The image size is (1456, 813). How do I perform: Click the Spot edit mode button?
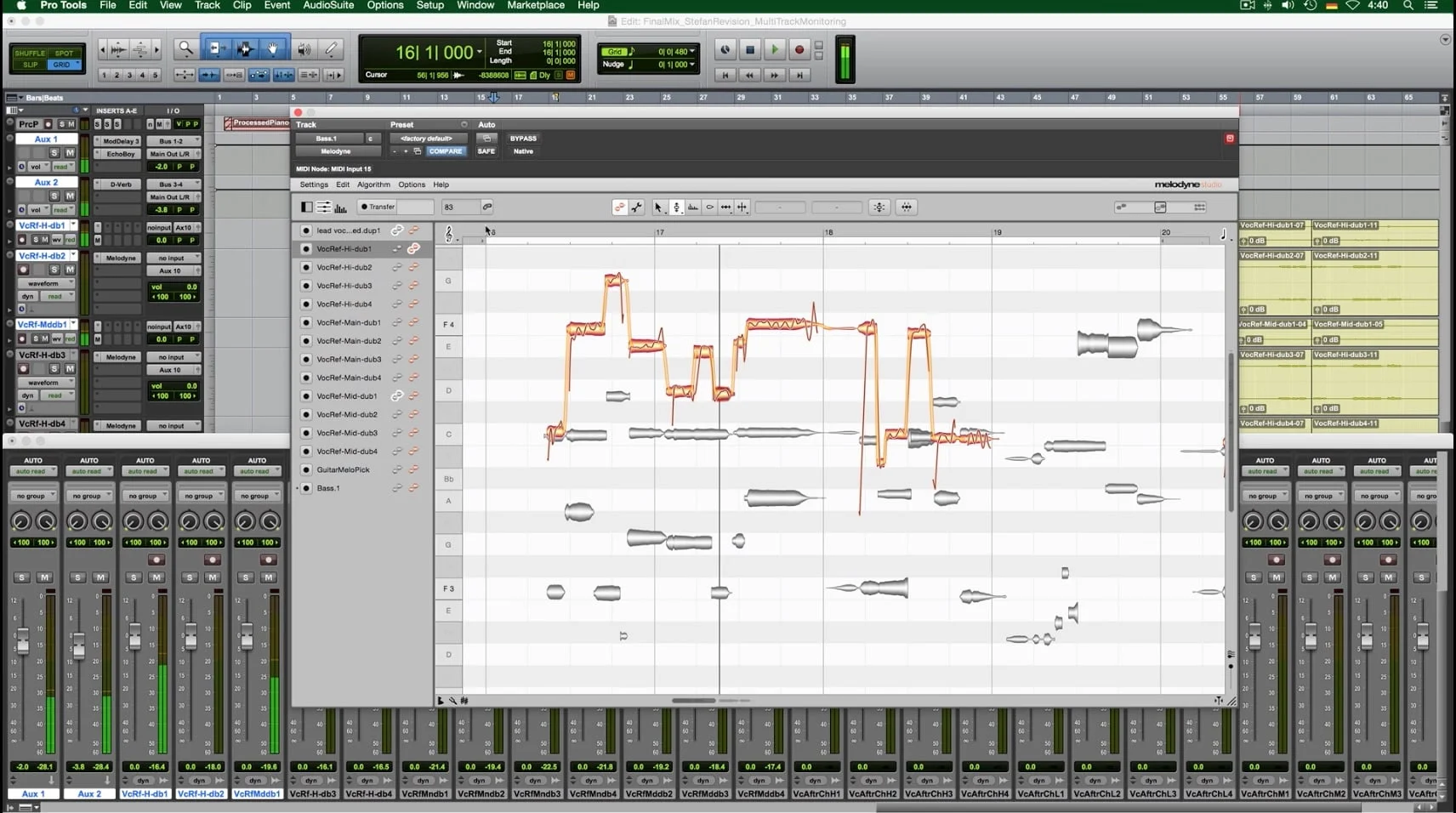coord(64,53)
